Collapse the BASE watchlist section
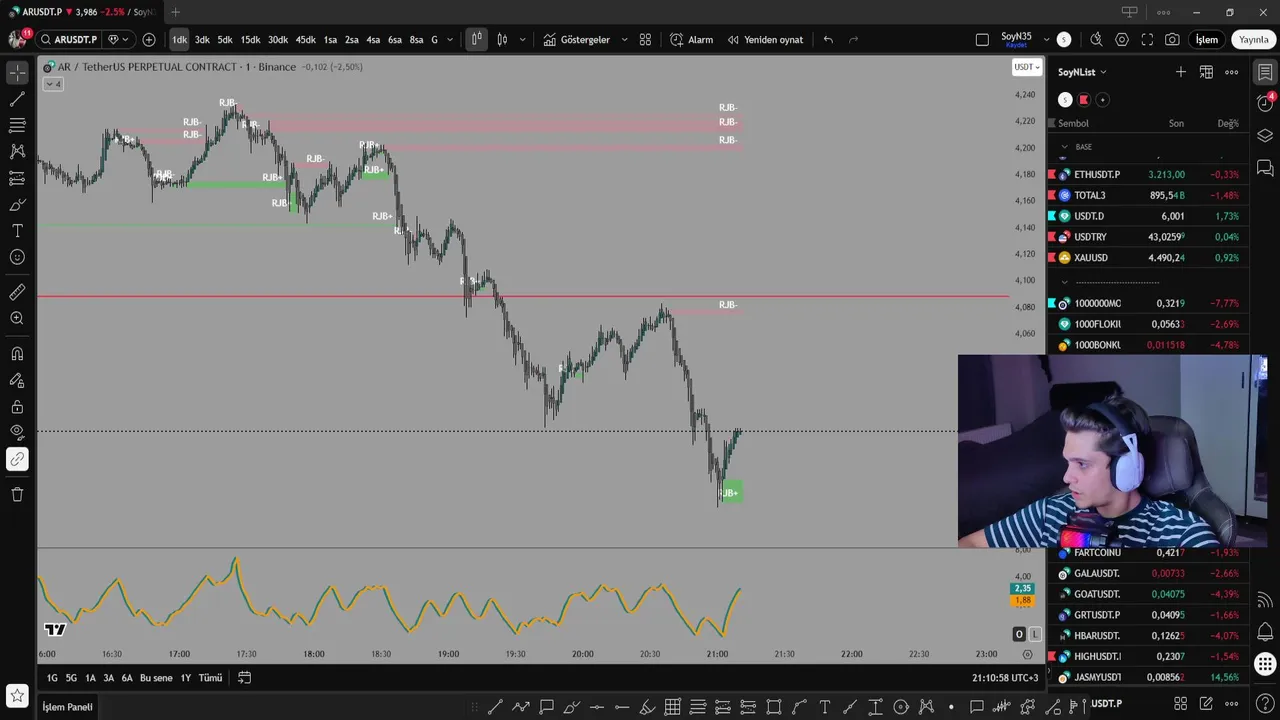The width and height of the screenshot is (1280, 720). (x=1064, y=147)
